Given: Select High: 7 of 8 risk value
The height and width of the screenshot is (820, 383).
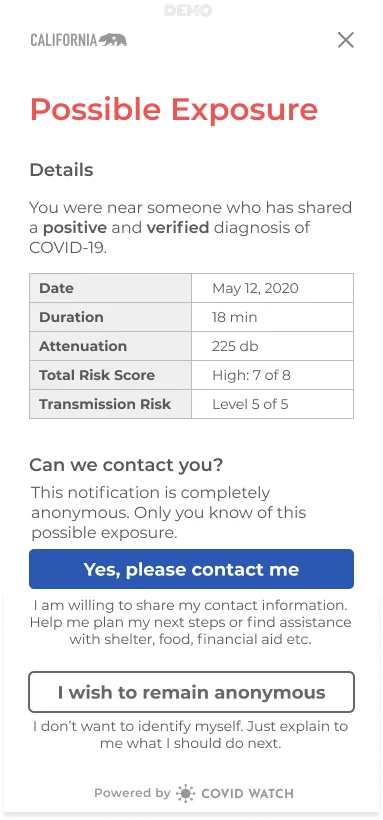Looking at the screenshot, I should click(251, 375).
